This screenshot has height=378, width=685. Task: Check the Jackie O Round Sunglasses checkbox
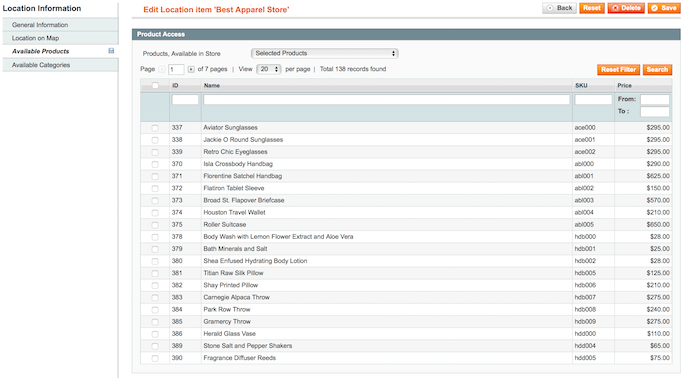(x=155, y=140)
